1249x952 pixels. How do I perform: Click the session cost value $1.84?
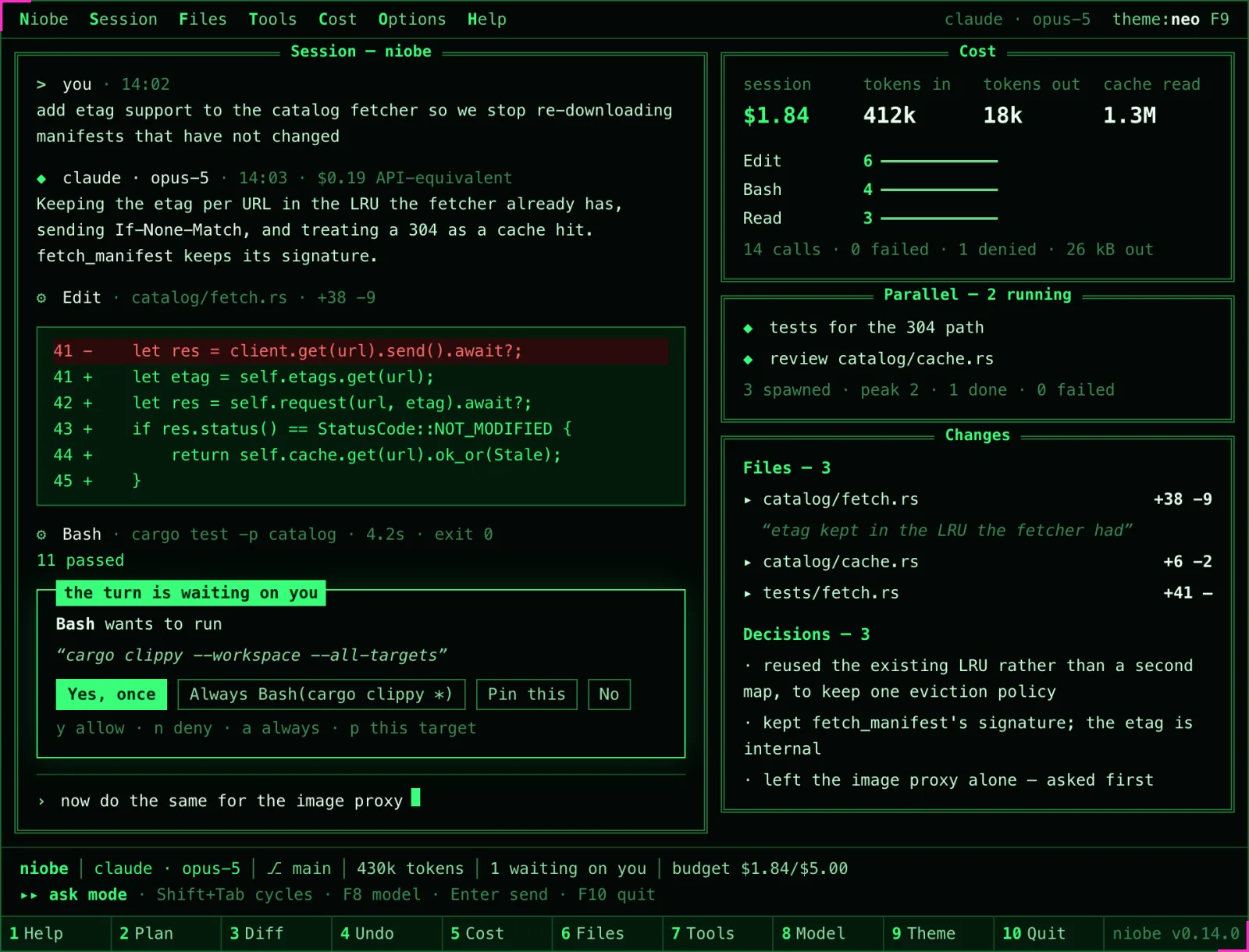click(776, 116)
